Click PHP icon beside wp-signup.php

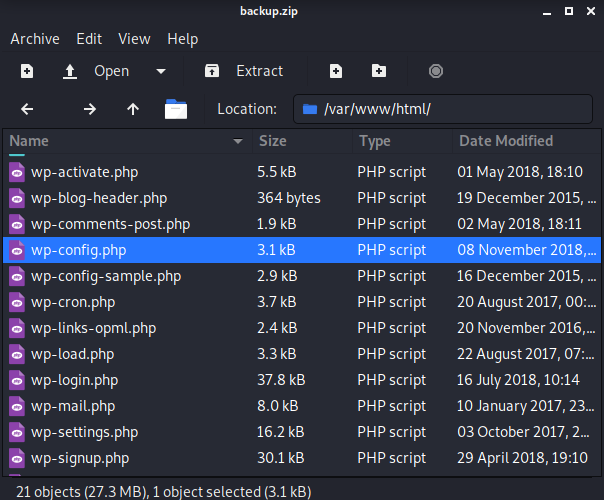(17, 458)
